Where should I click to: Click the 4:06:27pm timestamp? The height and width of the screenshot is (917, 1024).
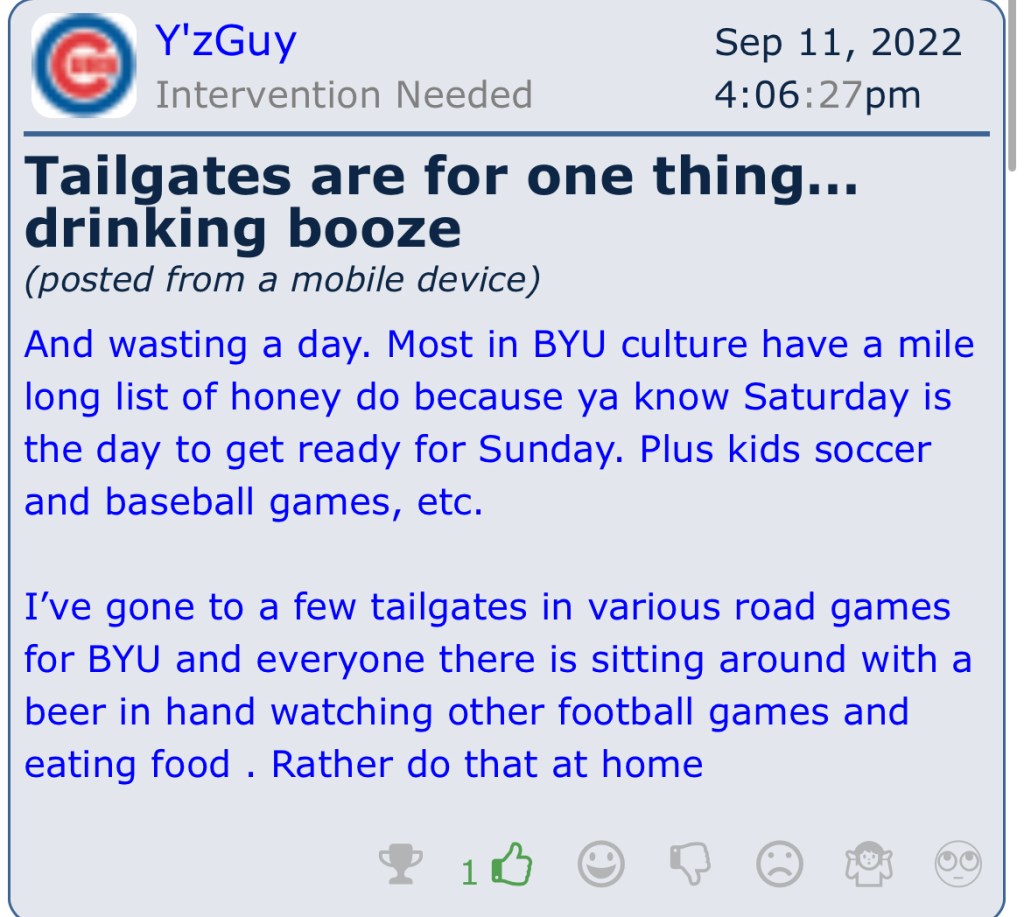pos(817,95)
